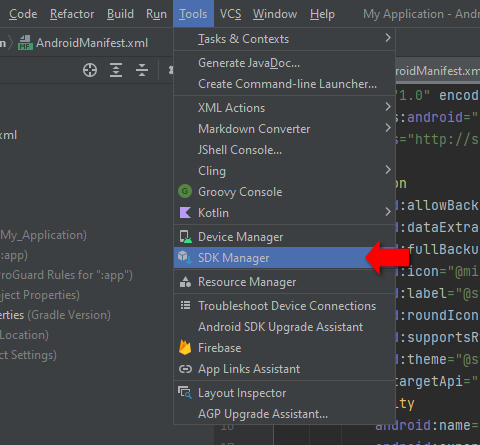Click the supportsRtl attribute line
The width and height of the screenshot is (480, 445).
[x=438, y=338]
